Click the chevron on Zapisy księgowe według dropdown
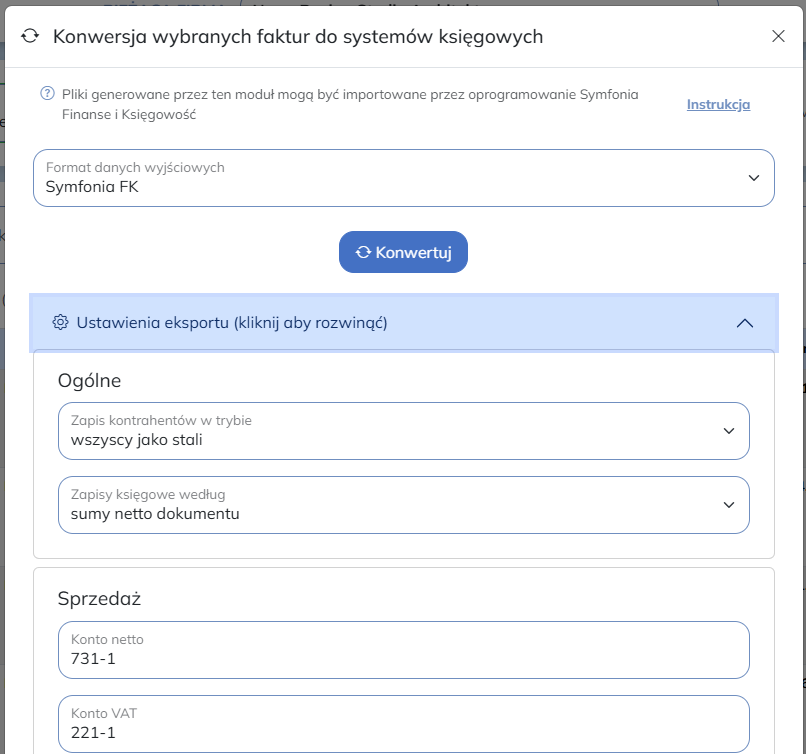806x754 pixels. [x=729, y=505]
